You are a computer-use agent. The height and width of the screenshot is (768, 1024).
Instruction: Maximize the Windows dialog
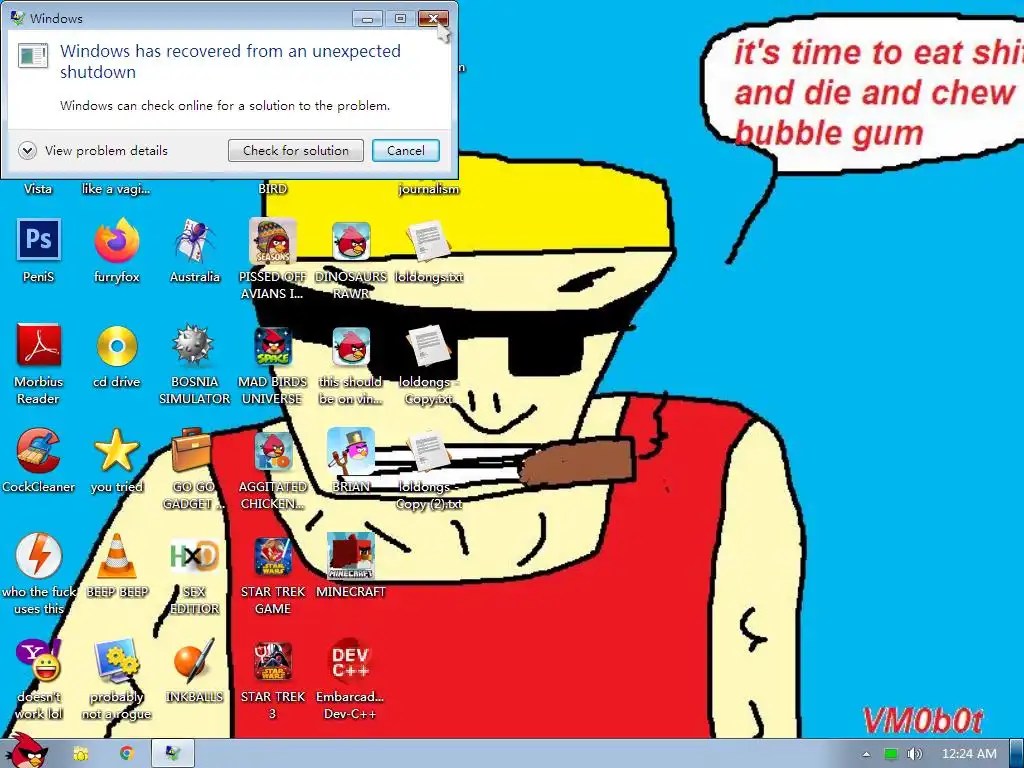click(x=400, y=18)
